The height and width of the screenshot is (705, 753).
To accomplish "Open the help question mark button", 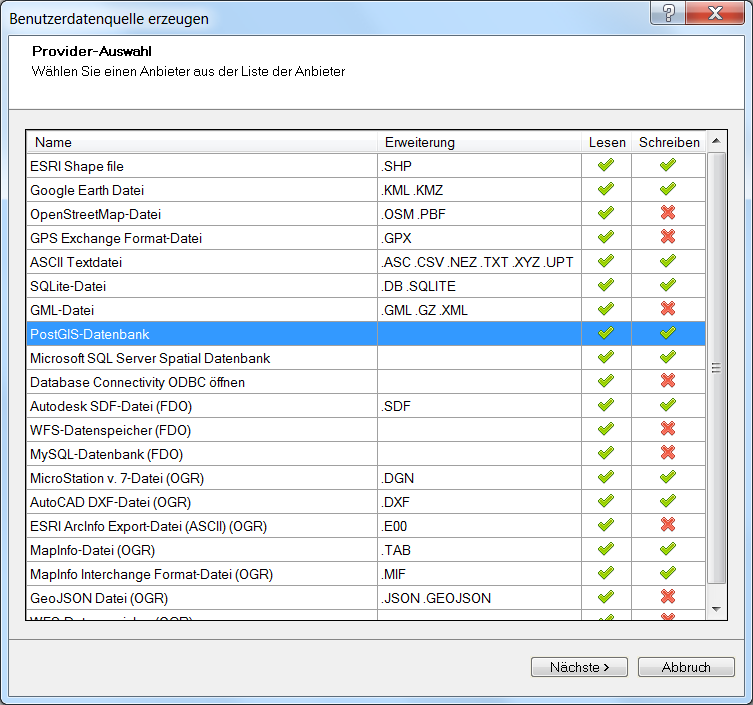I will click(x=668, y=11).
